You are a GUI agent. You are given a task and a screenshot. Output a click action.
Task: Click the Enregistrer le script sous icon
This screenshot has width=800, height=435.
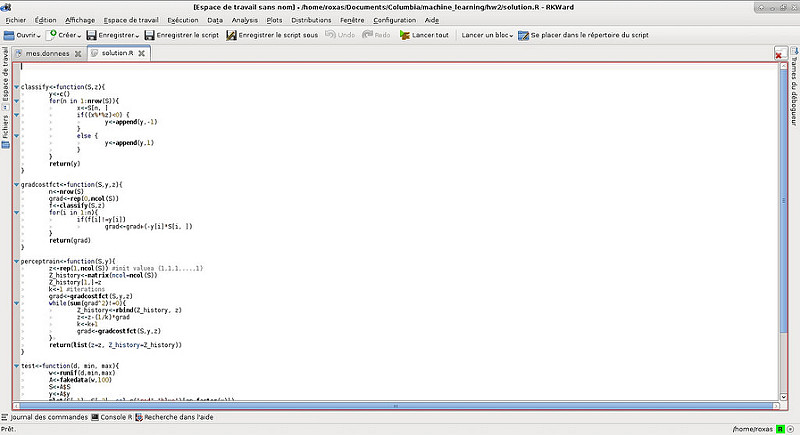tap(231, 35)
